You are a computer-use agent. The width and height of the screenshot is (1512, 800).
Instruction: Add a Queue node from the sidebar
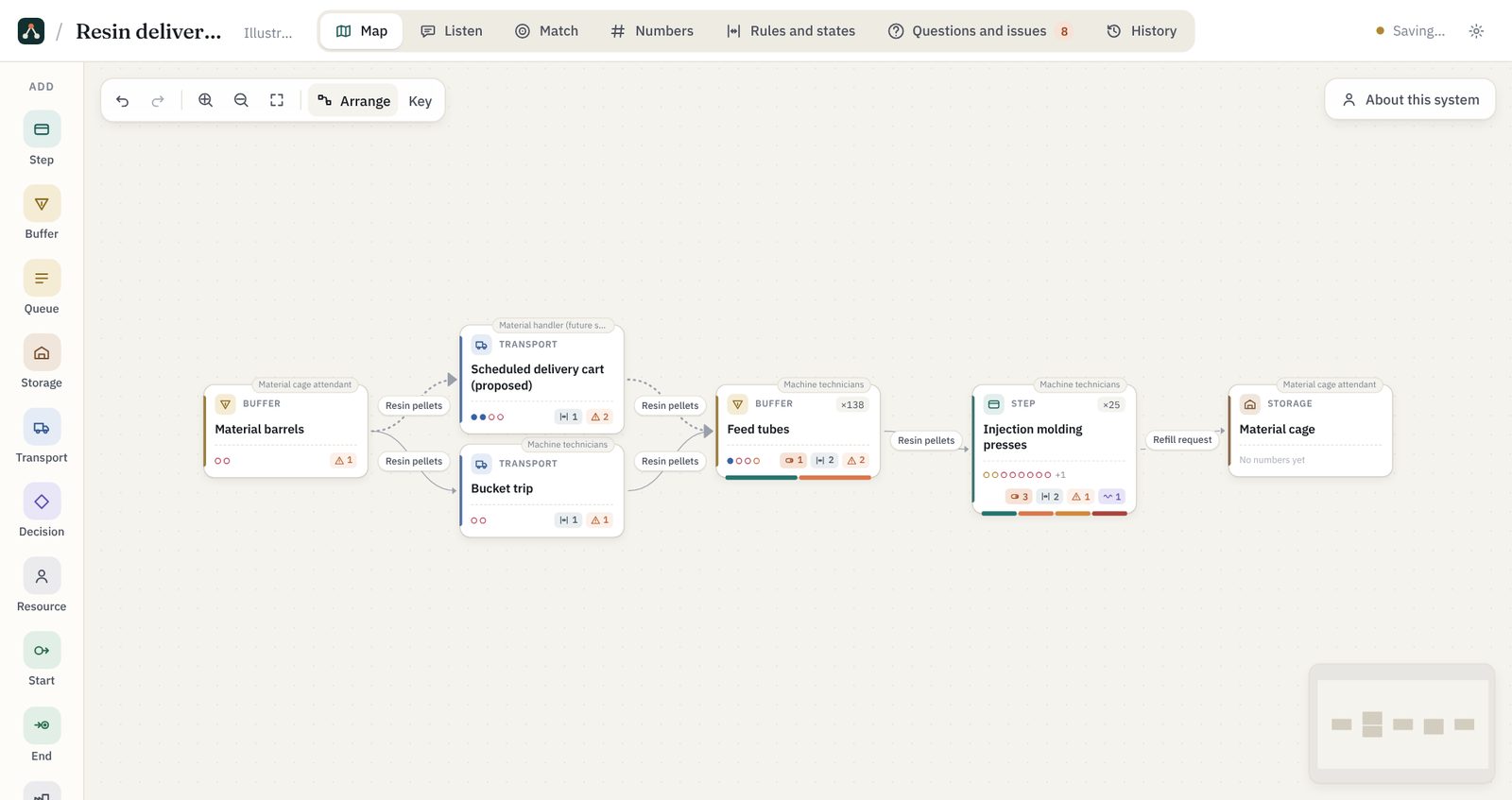[x=42, y=287]
